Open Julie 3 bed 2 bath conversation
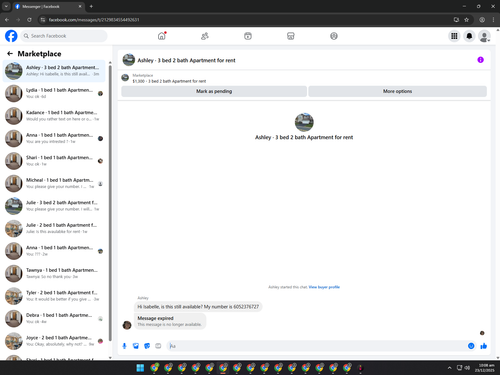Image resolution: width=500 pixels, height=375 pixels. point(54,206)
